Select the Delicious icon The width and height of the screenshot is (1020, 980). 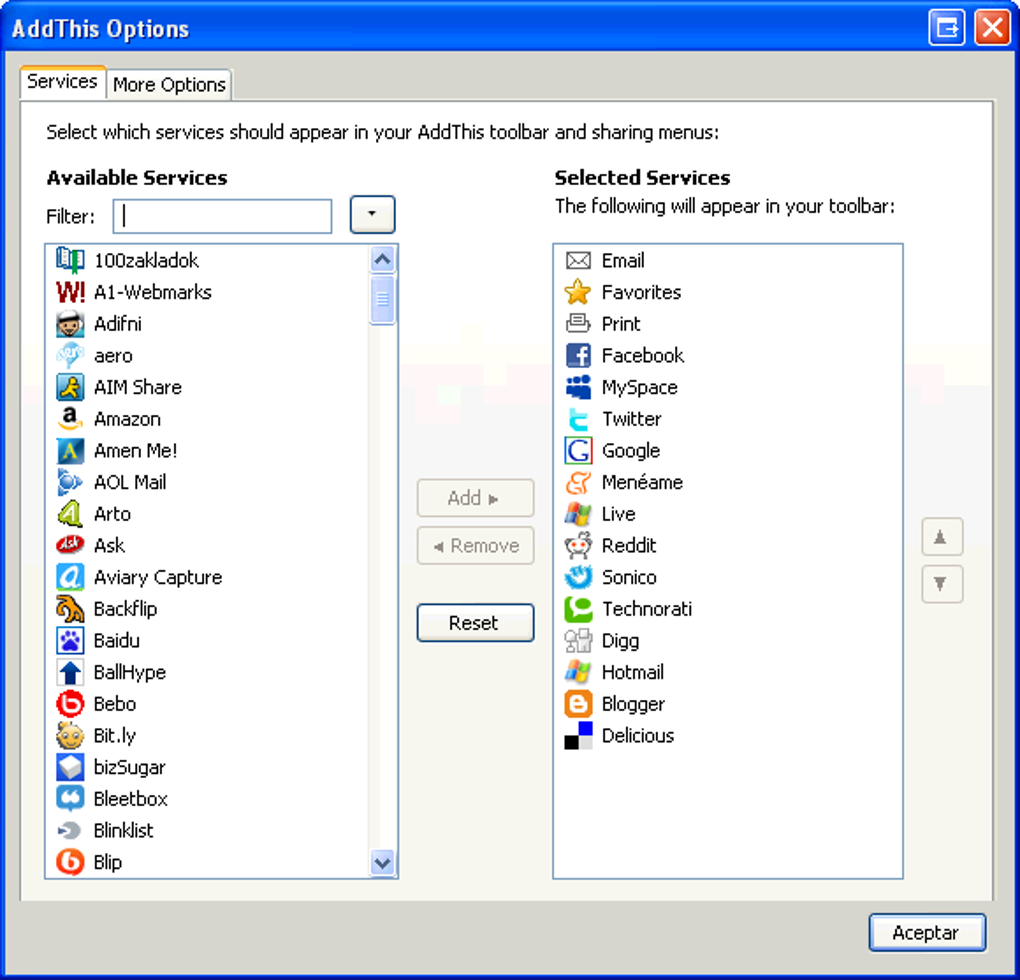(578, 735)
